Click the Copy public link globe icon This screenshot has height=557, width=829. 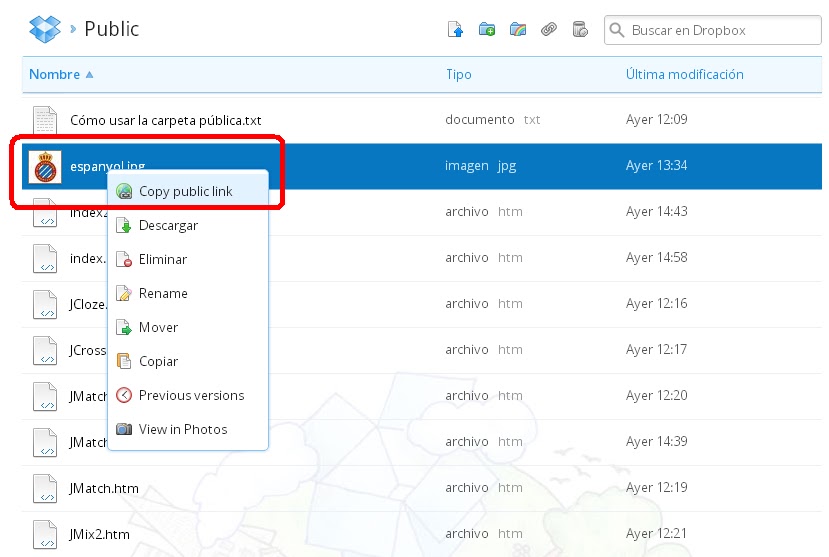click(124, 191)
